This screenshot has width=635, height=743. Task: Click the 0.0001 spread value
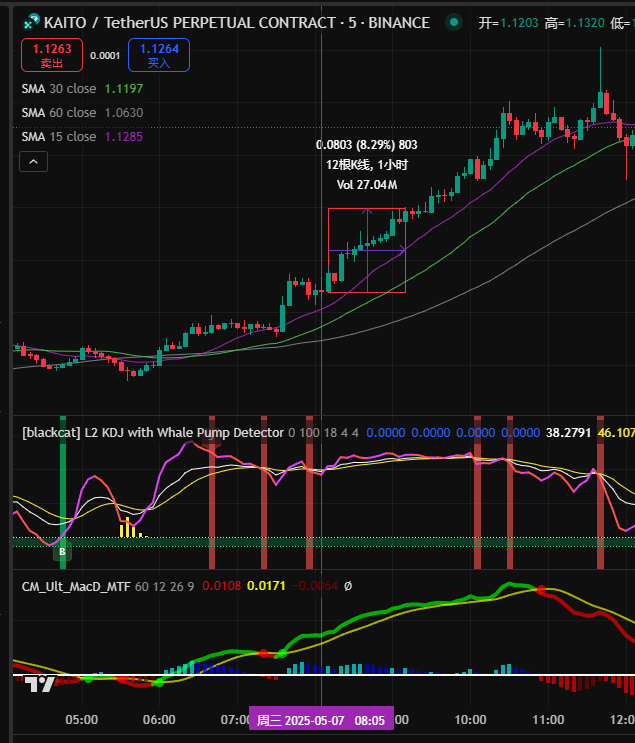pos(105,56)
